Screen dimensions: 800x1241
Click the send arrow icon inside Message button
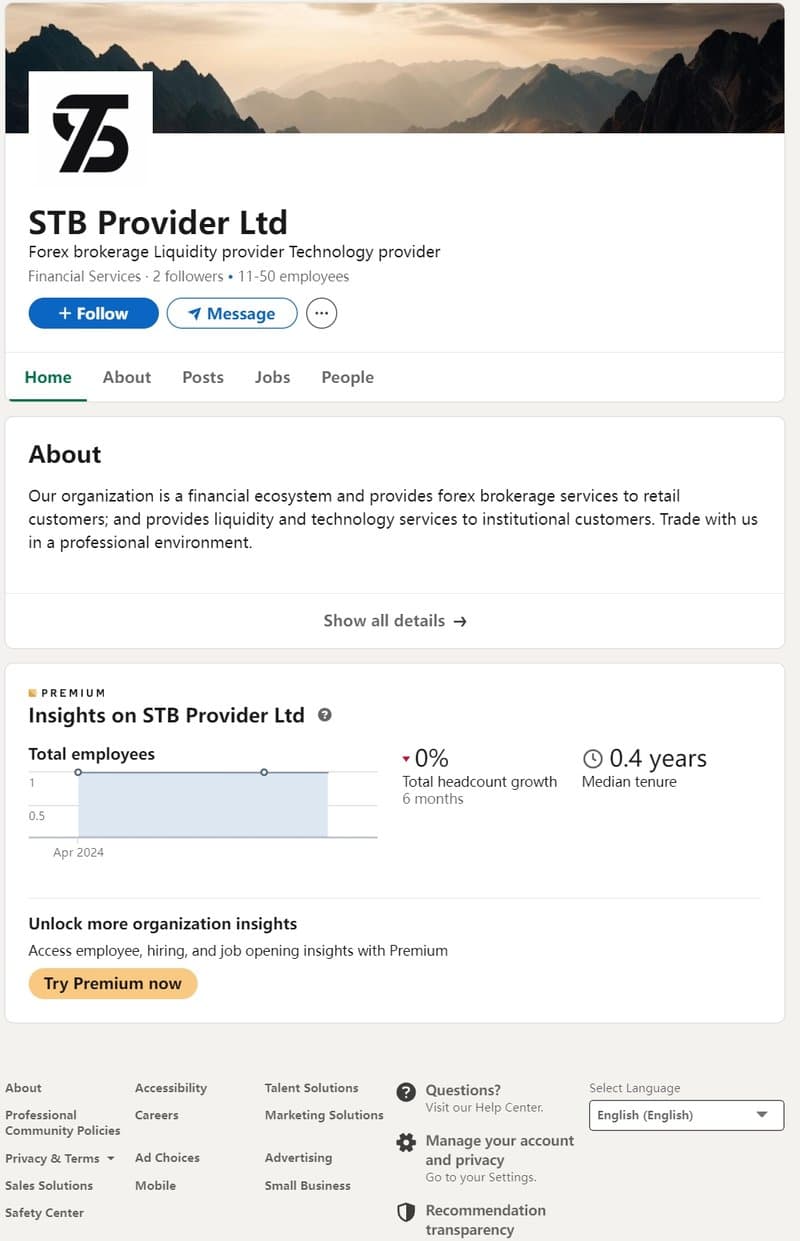point(196,313)
